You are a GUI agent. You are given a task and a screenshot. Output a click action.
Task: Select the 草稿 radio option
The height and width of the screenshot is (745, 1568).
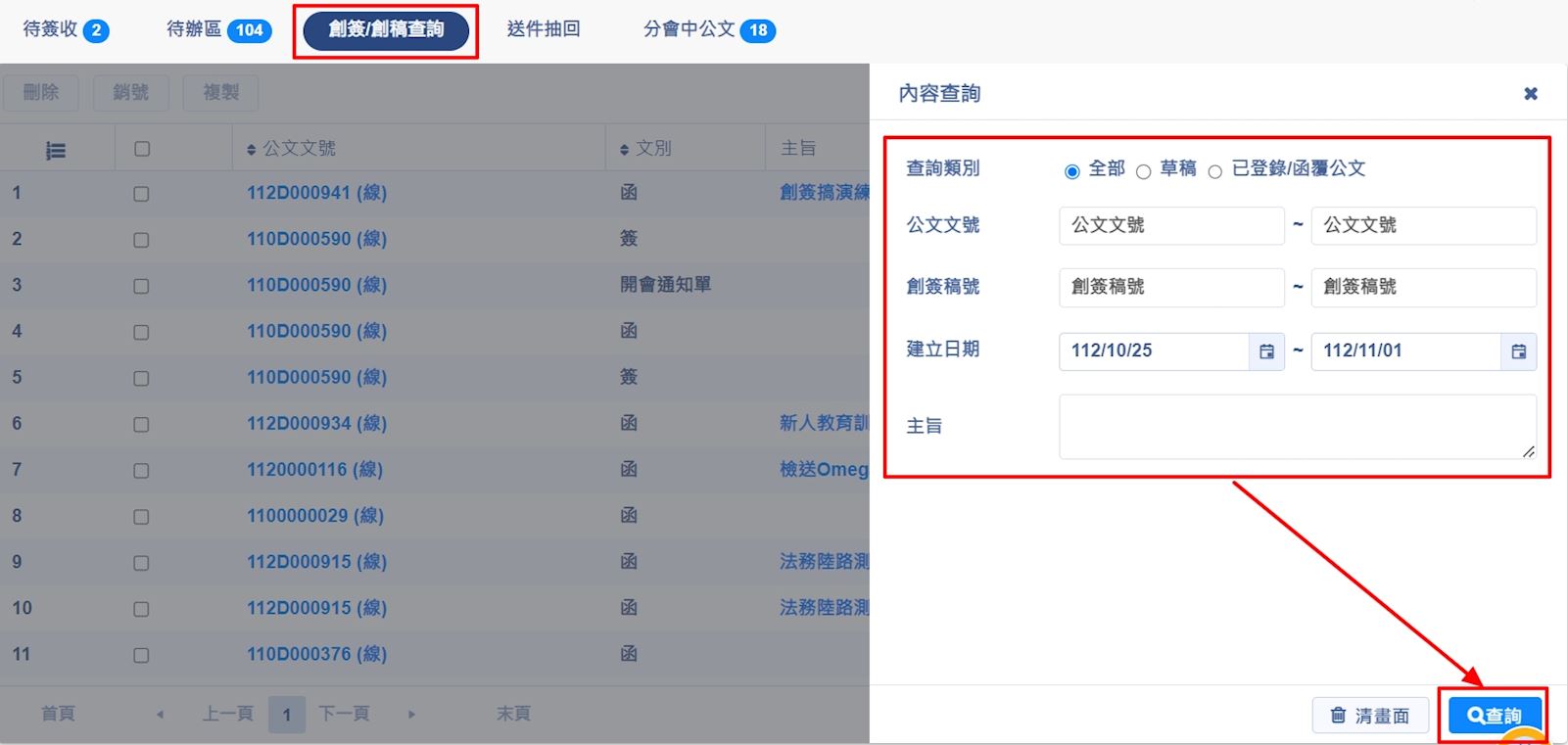tap(1143, 172)
